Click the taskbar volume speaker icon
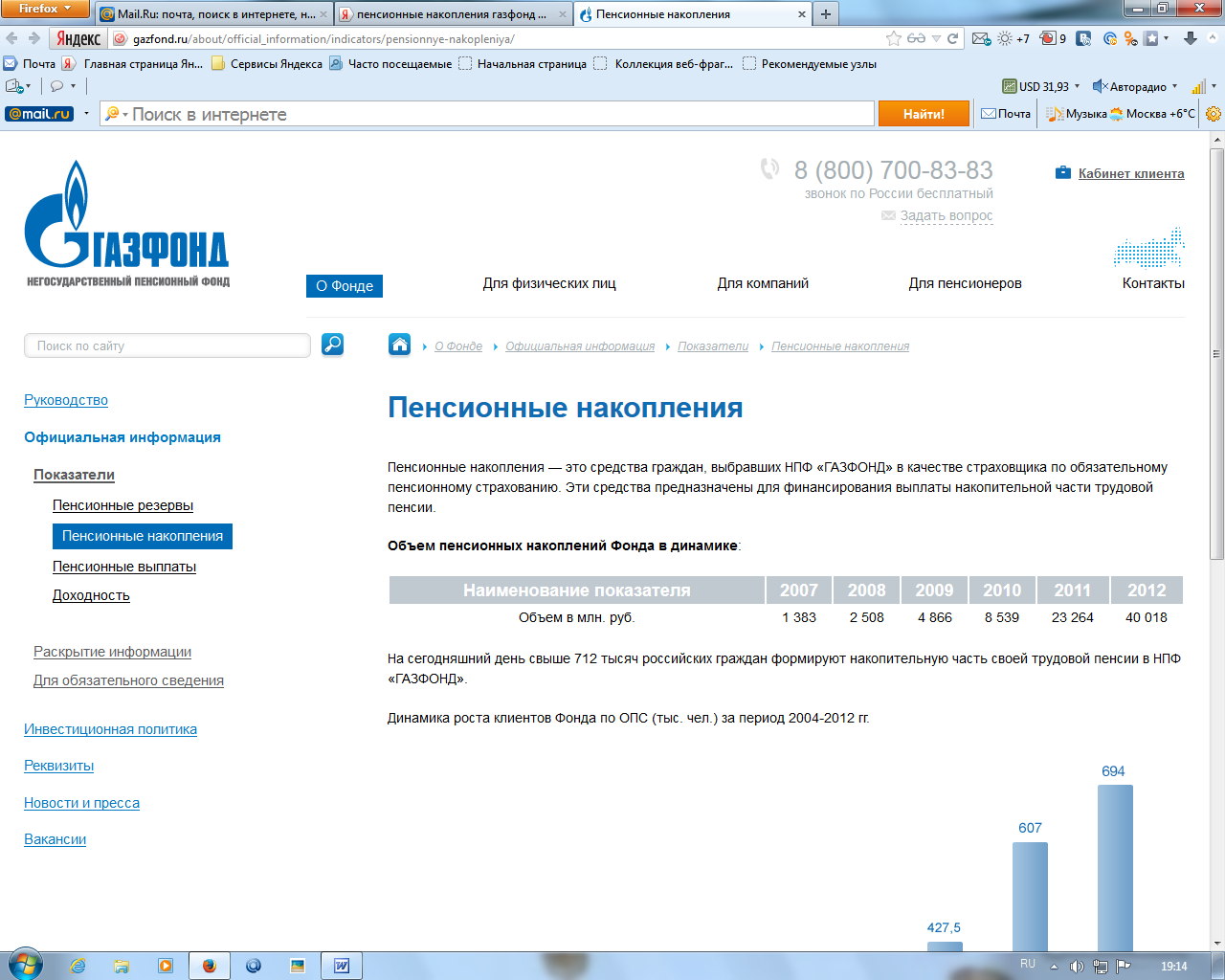The image size is (1225, 980). (x=1077, y=966)
